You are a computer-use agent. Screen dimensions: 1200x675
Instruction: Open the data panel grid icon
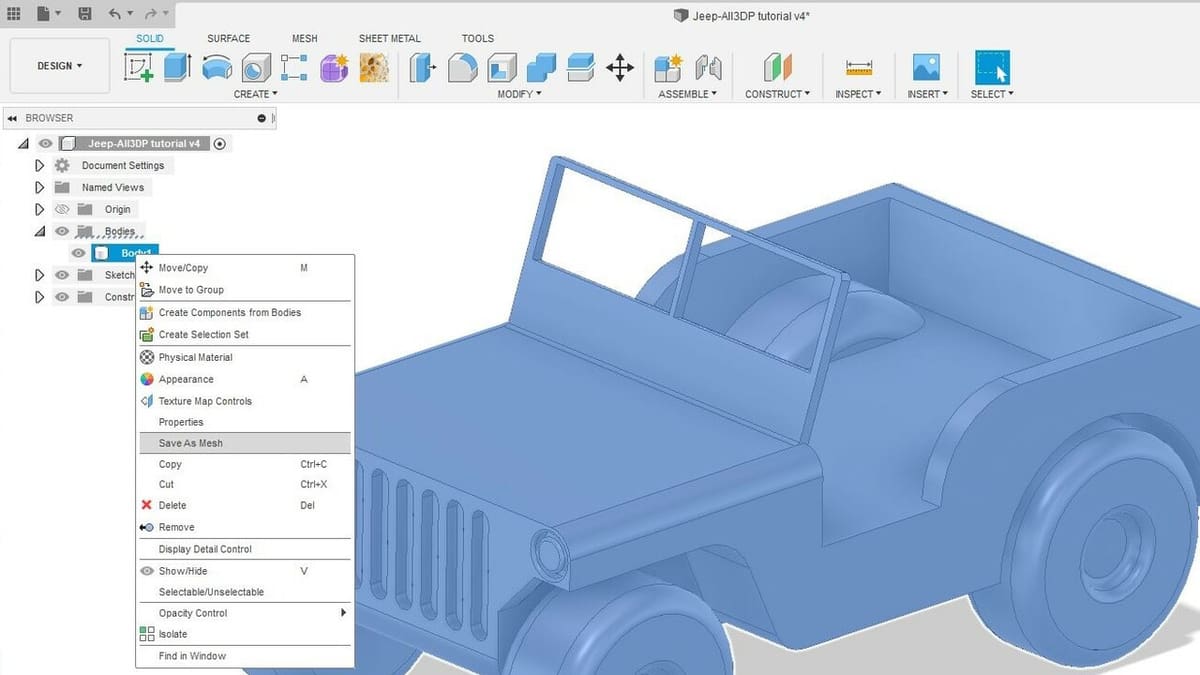click(x=14, y=14)
